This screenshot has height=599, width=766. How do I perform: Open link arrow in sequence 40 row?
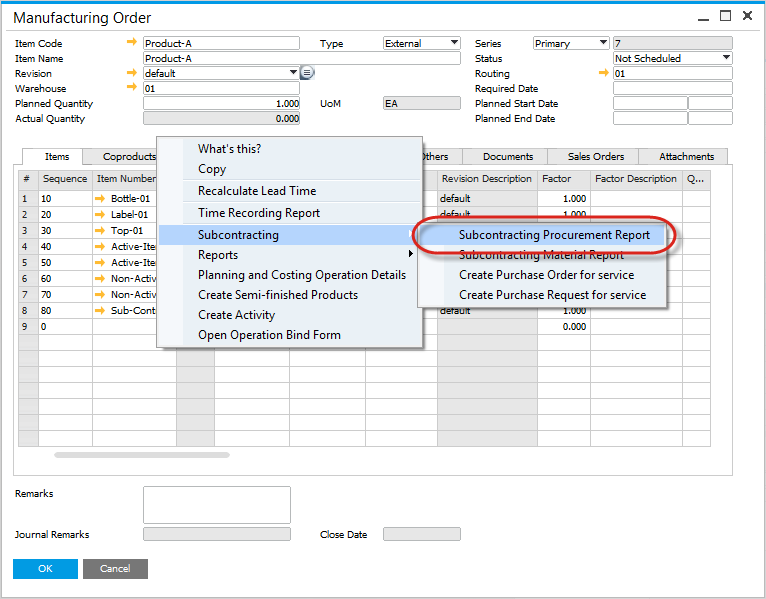pos(100,247)
